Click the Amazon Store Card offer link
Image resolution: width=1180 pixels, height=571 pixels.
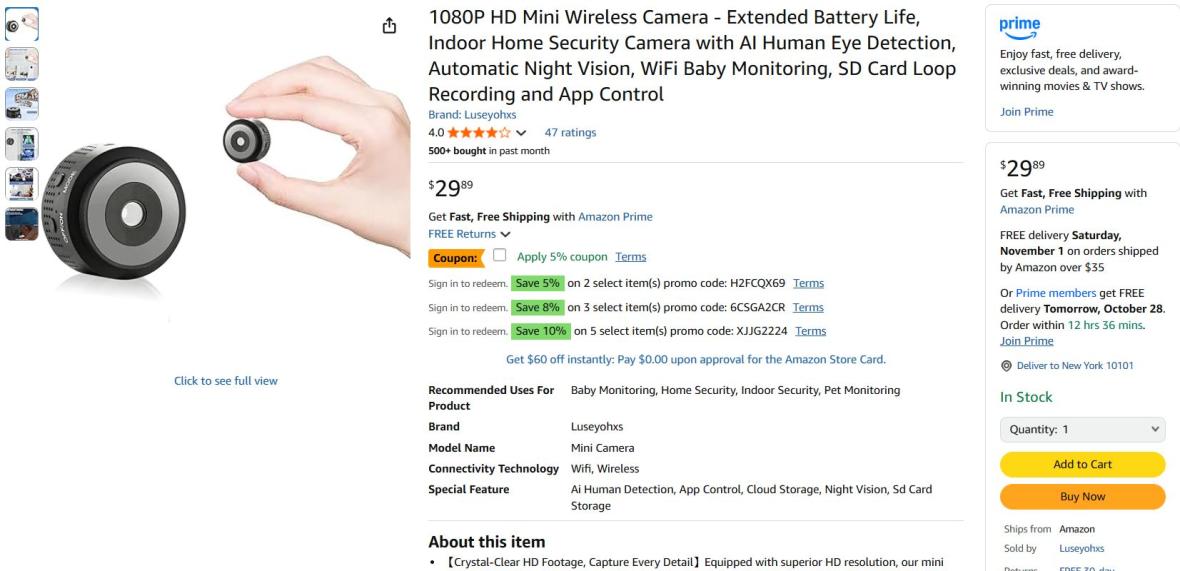pyautogui.click(x=695, y=359)
